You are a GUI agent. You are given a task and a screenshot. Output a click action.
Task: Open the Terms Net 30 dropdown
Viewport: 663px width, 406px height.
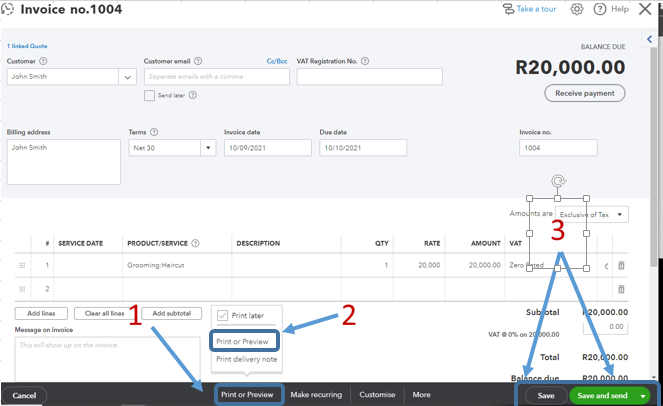[208, 148]
